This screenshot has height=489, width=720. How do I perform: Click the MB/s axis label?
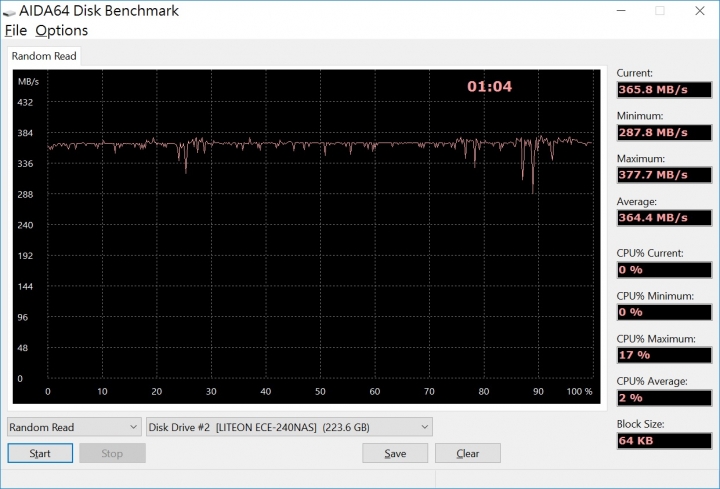(28, 82)
